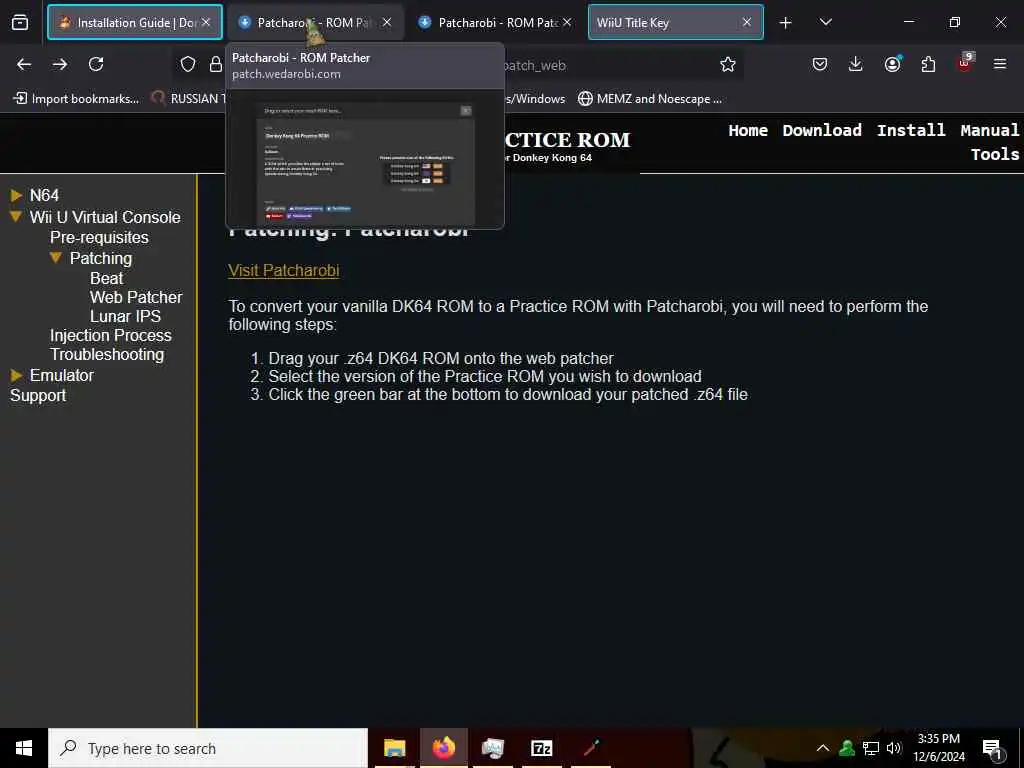Close the first Patcharobi tab

click(x=387, y=22)
